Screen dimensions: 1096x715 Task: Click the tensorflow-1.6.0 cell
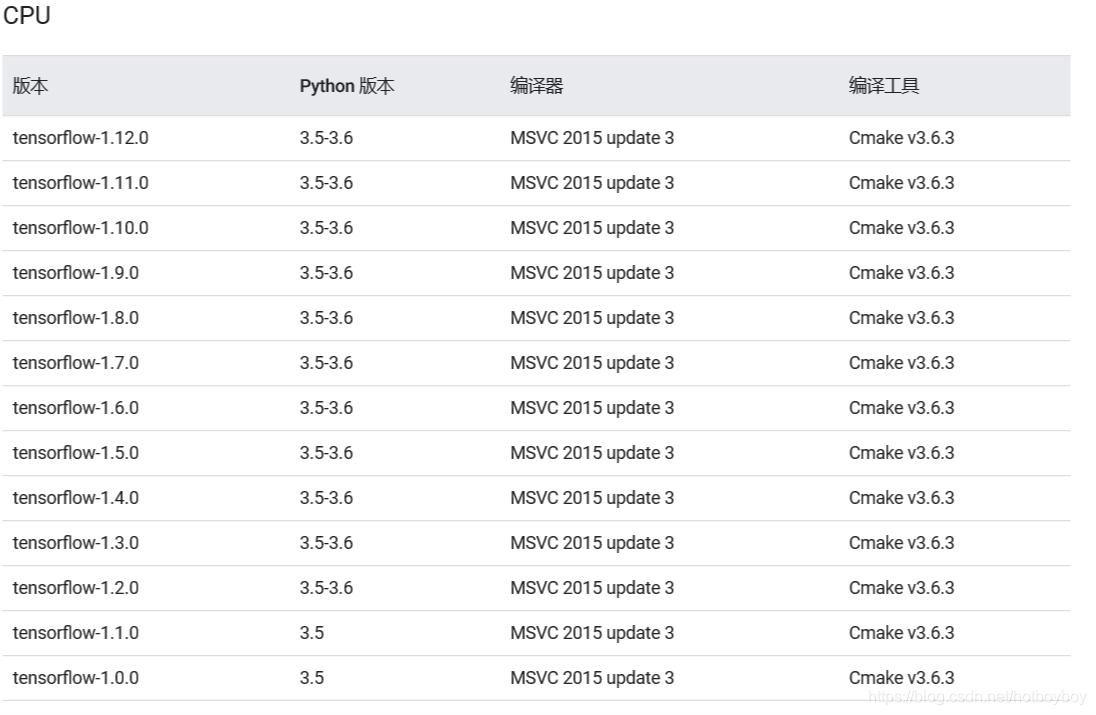[75, 407]
